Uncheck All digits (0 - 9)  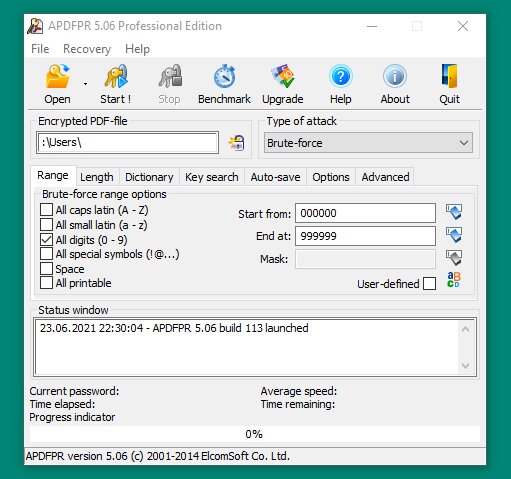tap(46, 239)
